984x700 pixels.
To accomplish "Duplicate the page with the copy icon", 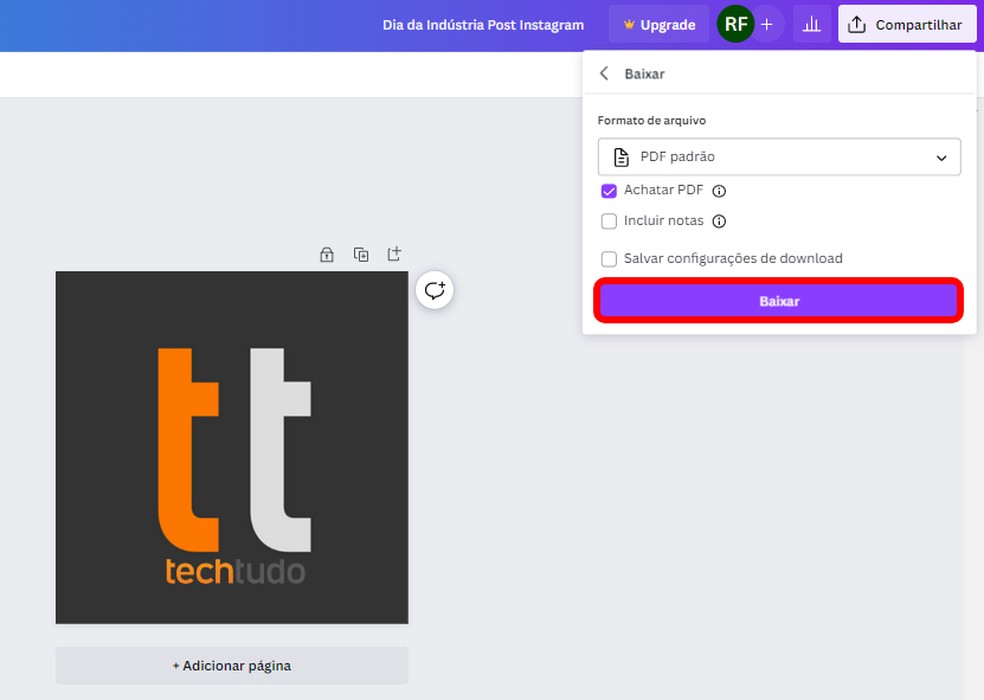I will pyautogui.click(x=361, y=254).
